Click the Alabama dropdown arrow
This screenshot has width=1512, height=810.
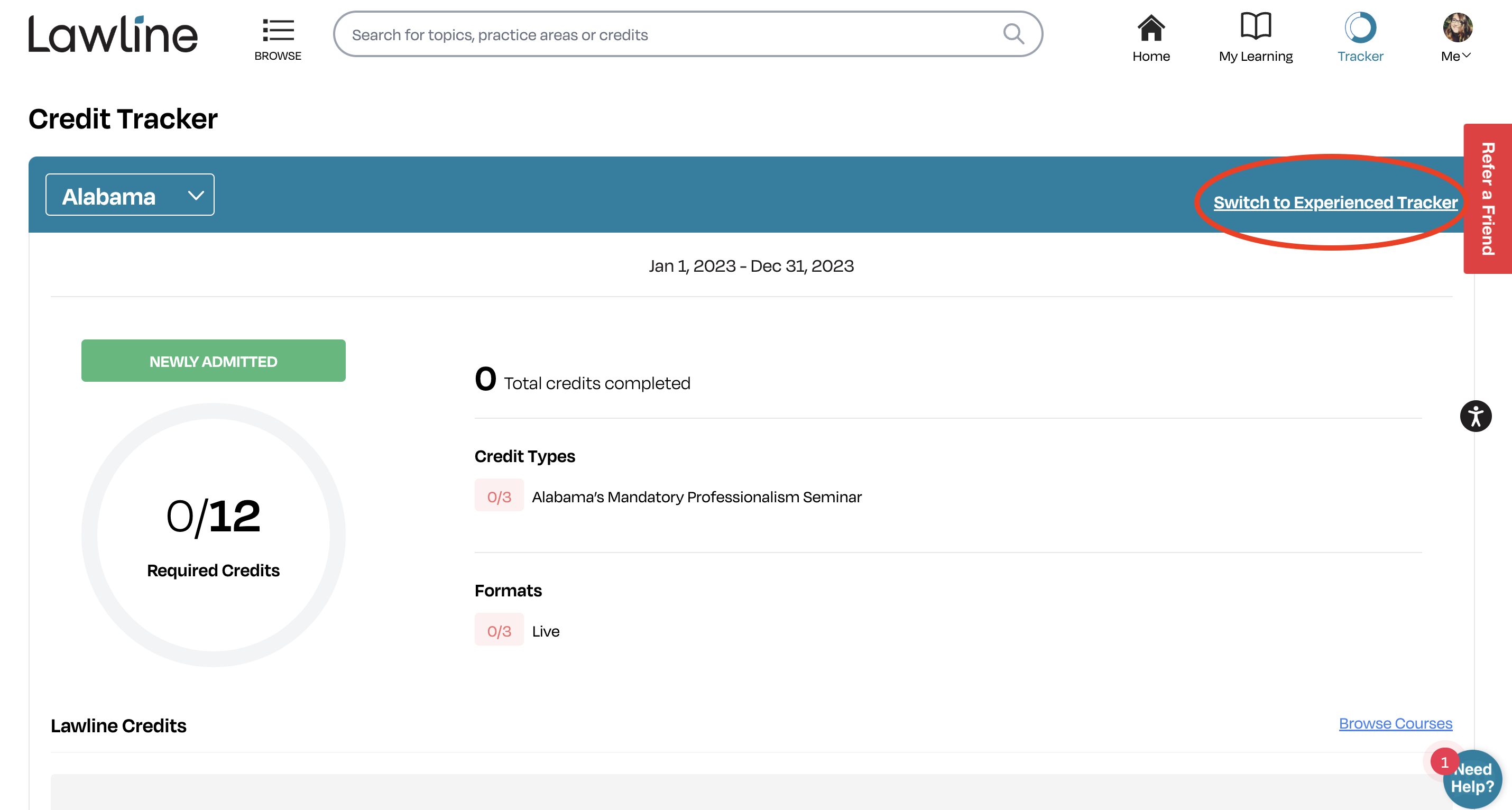pos(196,196)
